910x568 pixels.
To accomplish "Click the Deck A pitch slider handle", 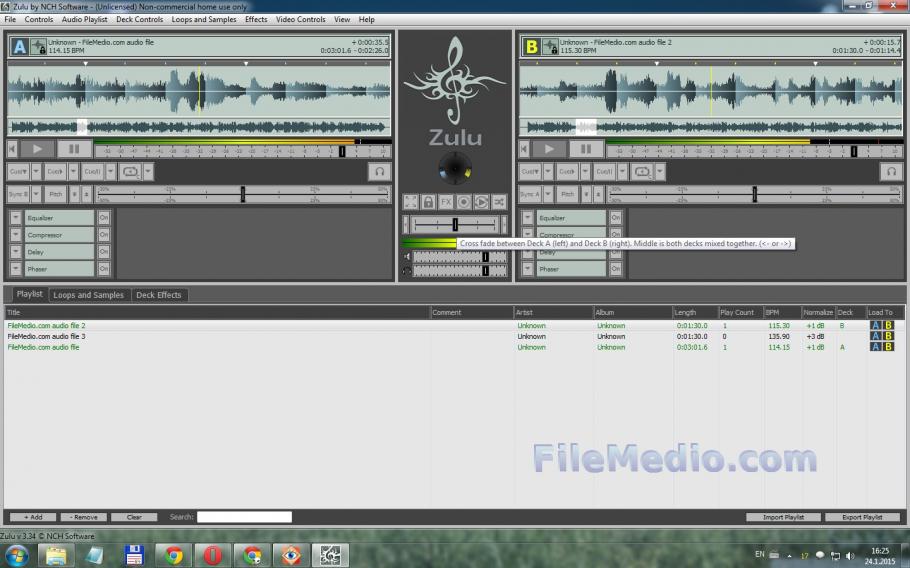I will (x=243, y=194).
